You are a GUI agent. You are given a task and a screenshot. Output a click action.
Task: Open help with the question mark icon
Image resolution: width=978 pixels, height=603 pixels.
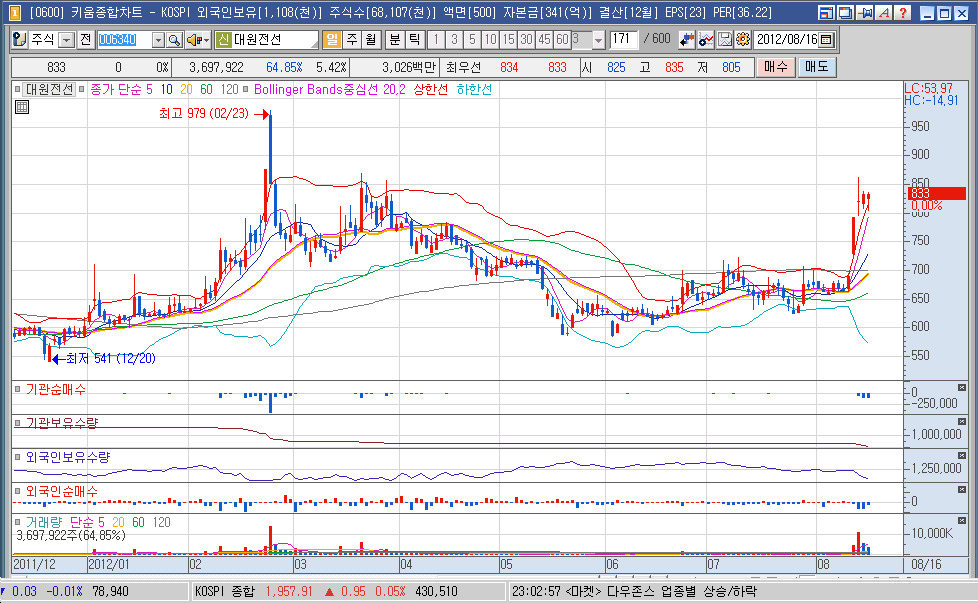click(x=903, y=12)
